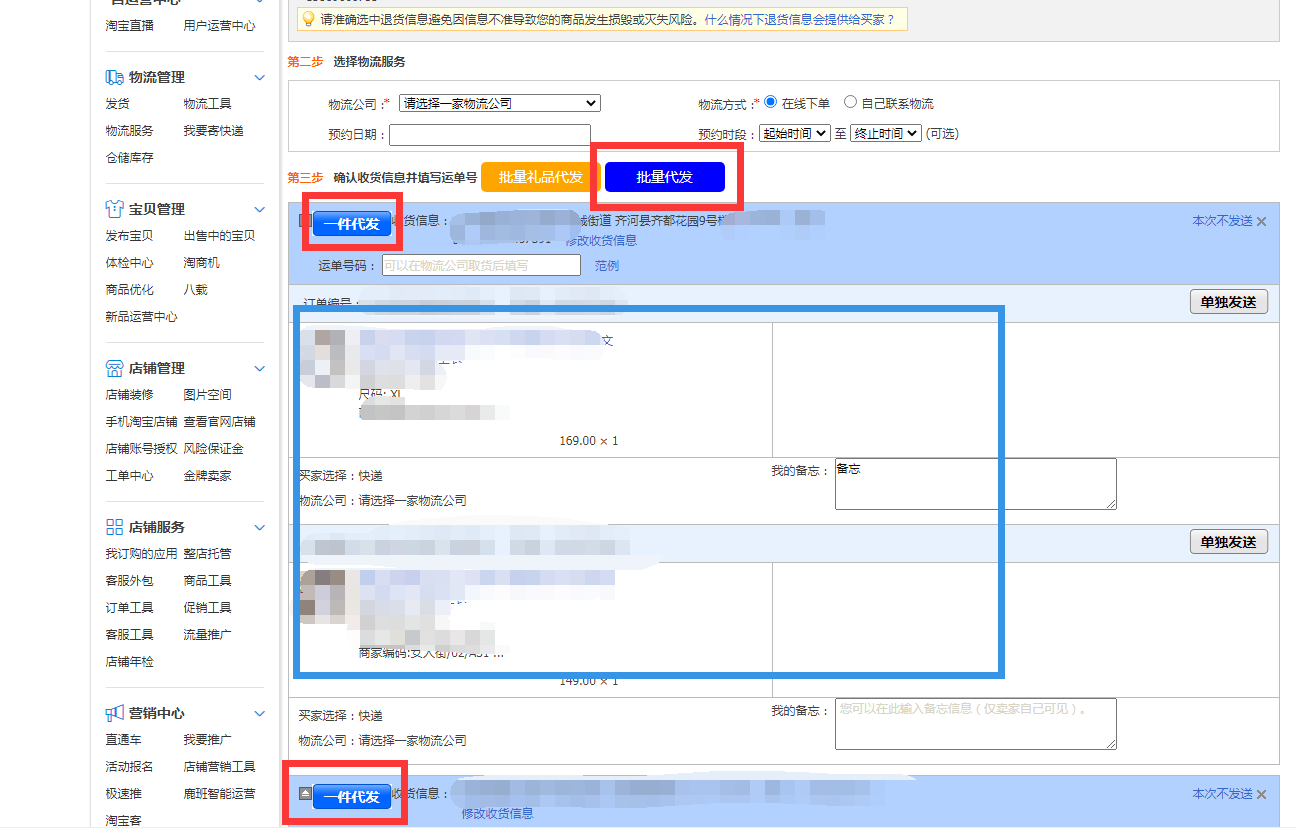
Task: Click the truck icon beside 物流管理
Action: (114, 77)
